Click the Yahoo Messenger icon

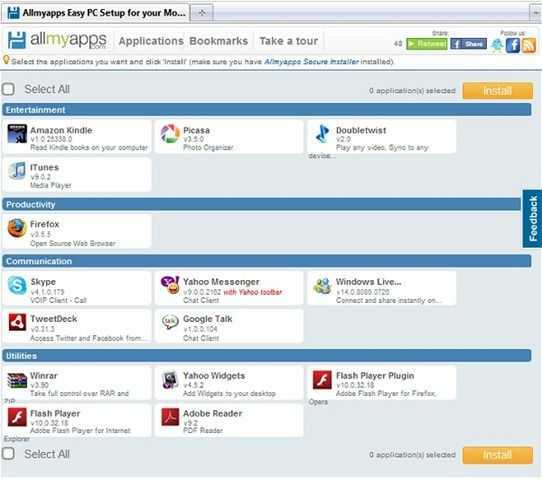[170, 285]
